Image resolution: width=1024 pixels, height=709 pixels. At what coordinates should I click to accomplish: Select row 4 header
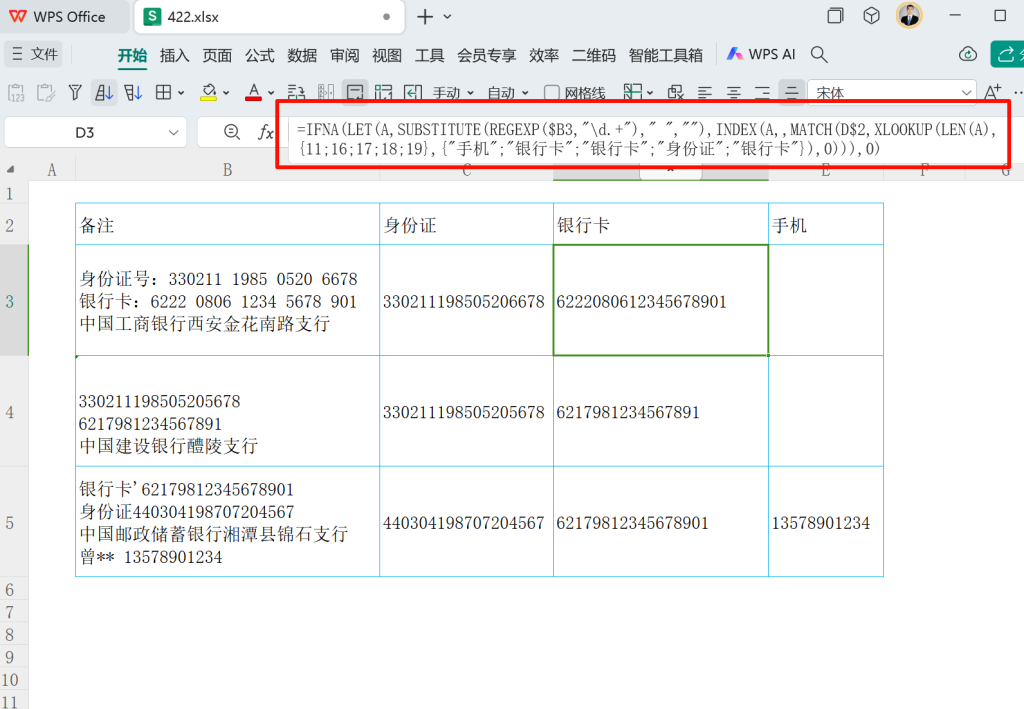coord(9,412)
